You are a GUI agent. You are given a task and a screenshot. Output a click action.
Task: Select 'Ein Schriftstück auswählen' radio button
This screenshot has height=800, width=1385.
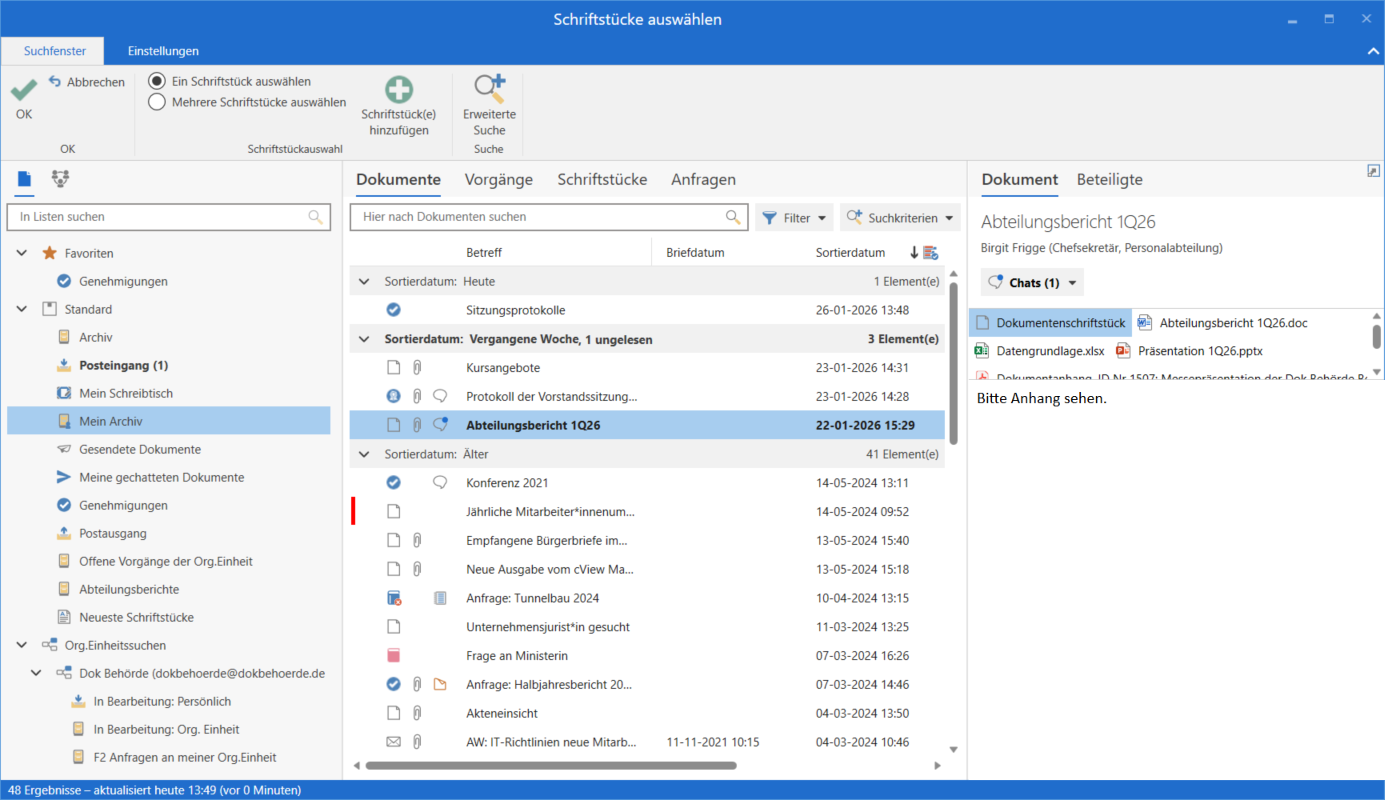coord(157,81)
